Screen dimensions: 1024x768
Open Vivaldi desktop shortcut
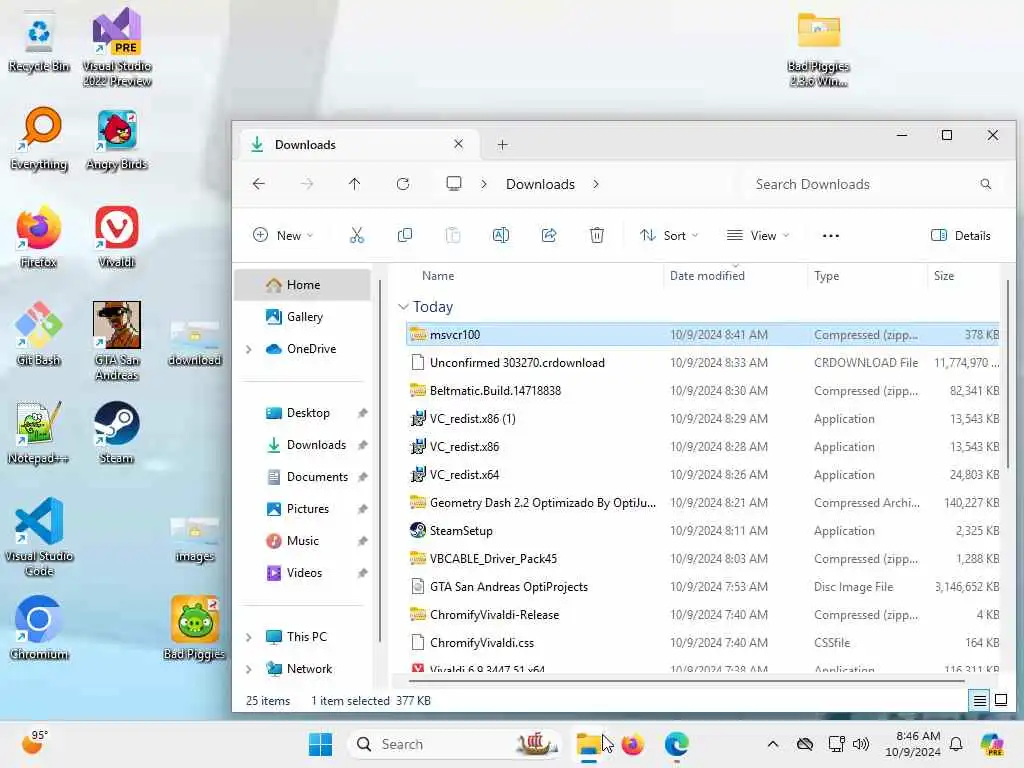click(x=117, y=236)
